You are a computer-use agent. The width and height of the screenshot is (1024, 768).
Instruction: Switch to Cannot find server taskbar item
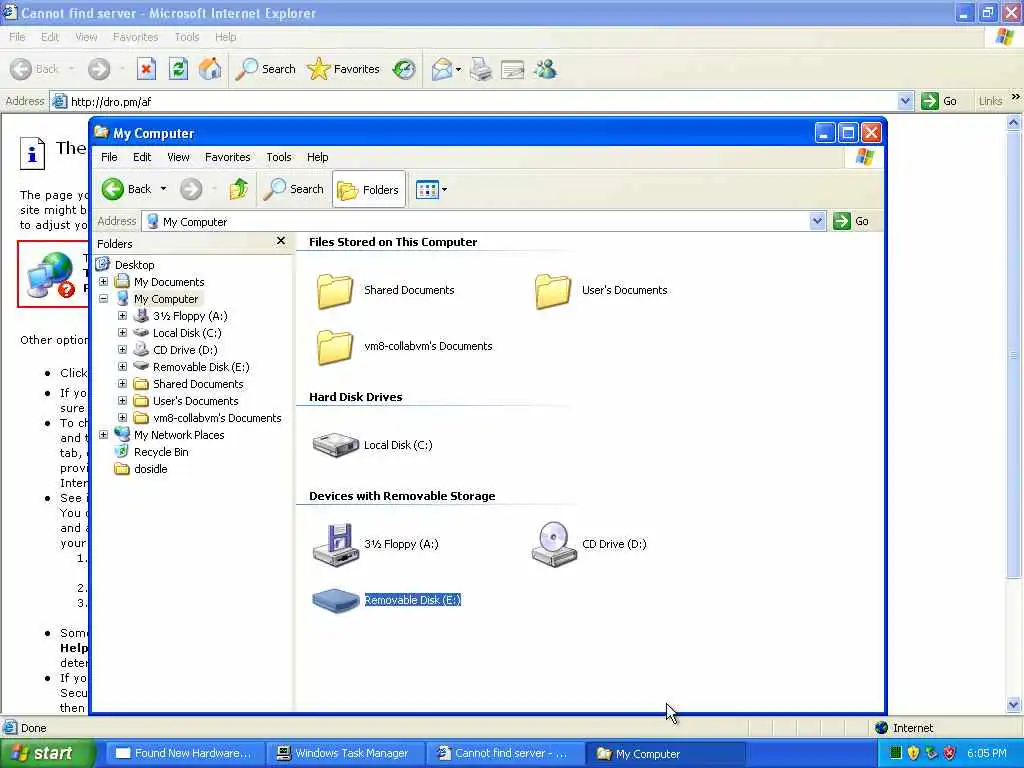pos(505,754)
